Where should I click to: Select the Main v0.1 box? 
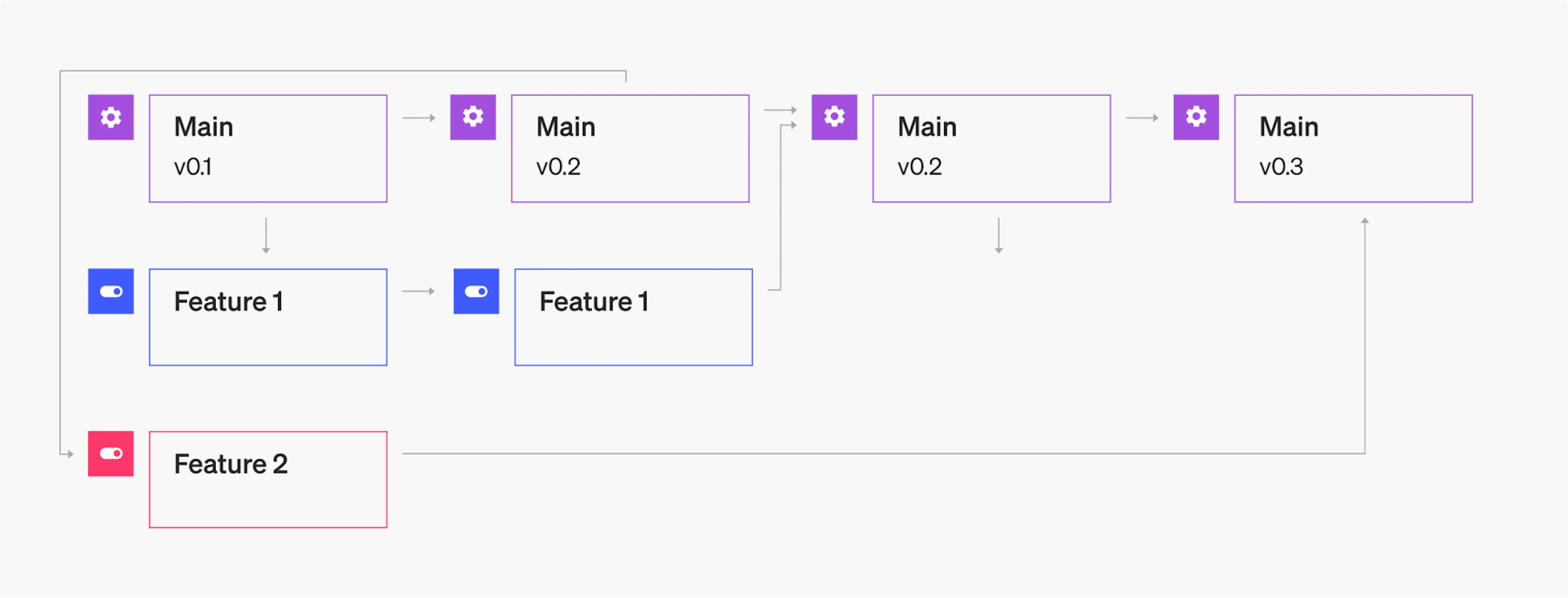(x=268, y=149)
